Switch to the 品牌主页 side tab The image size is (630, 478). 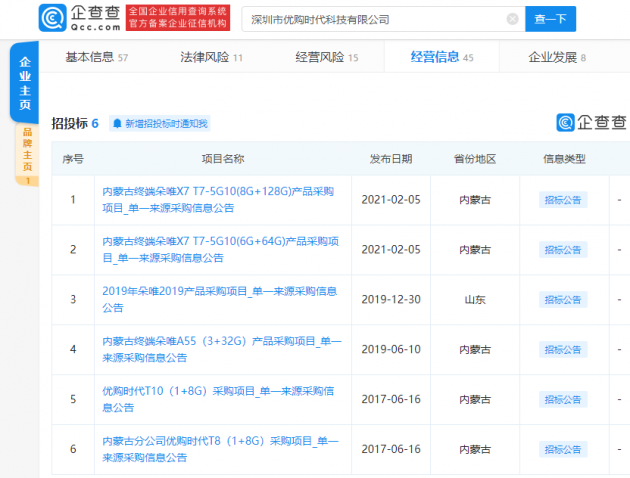(x=27, y=155)
